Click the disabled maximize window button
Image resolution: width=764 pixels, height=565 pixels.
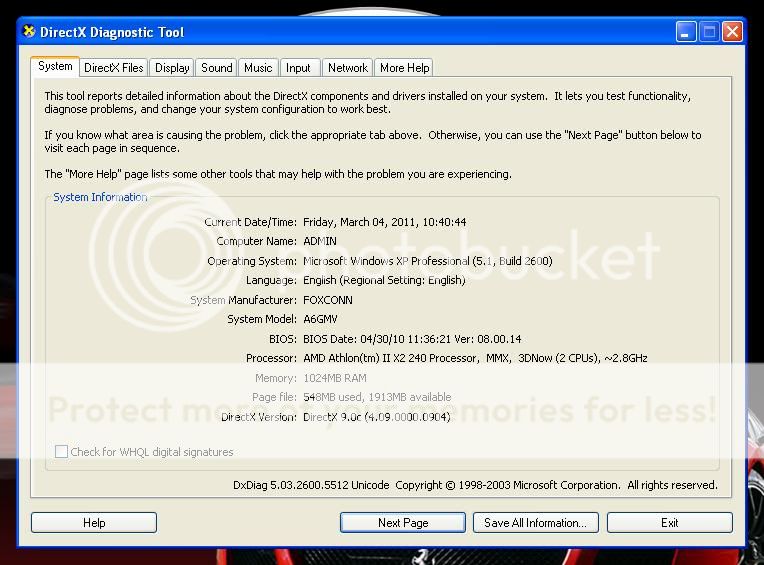(x=709, y=32)
